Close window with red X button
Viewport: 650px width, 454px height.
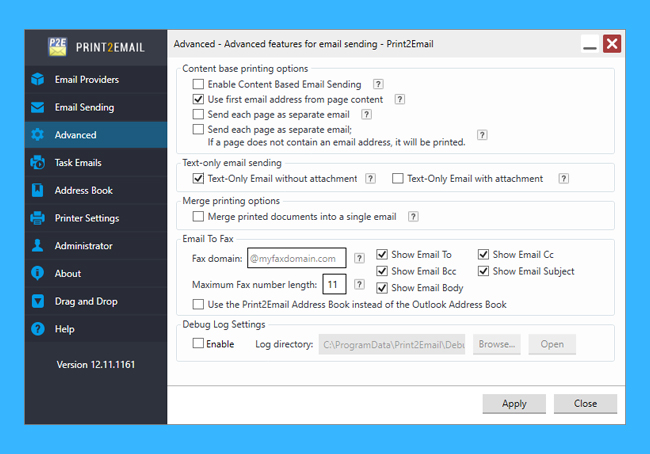(x=612, y=44)
